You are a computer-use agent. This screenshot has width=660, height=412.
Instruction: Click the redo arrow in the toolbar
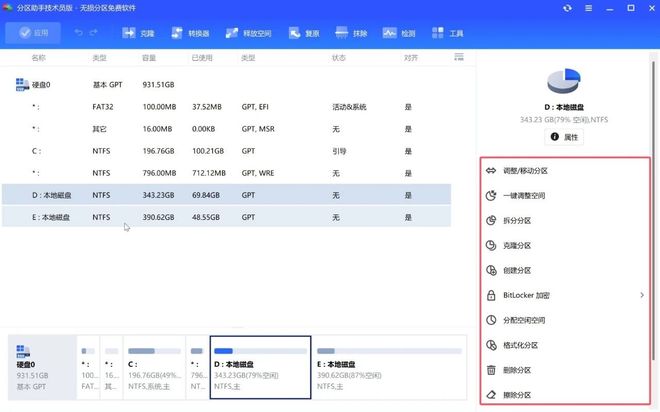93,33
